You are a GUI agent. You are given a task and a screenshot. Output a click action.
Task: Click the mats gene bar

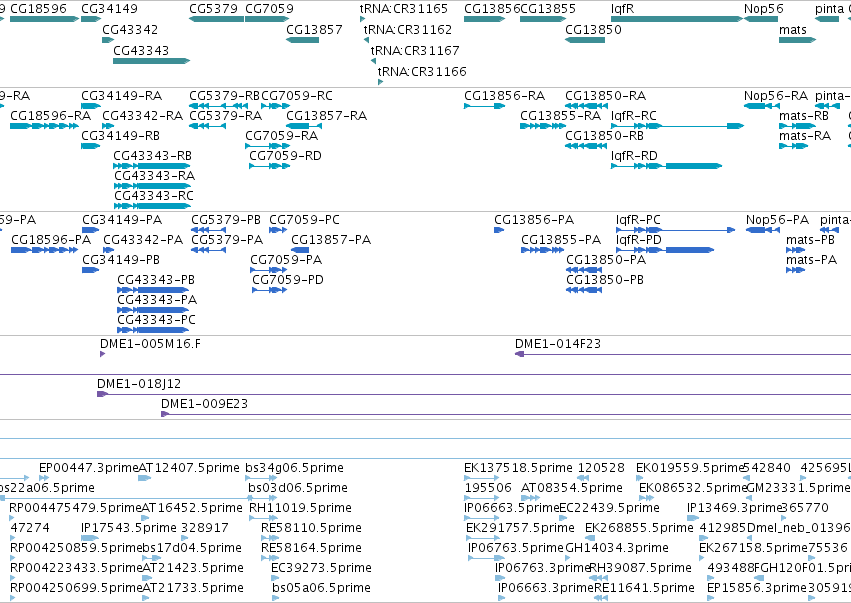[x=797, y=40]
